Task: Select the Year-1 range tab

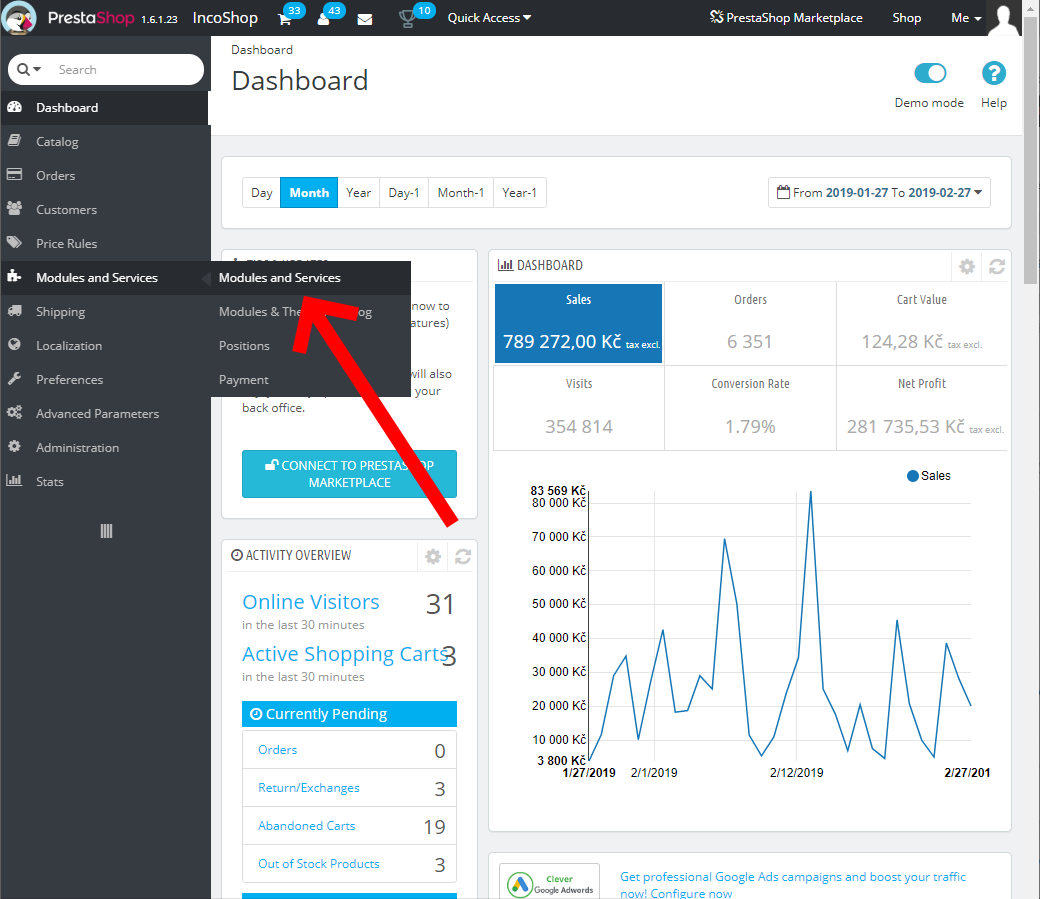Action: 519,192
